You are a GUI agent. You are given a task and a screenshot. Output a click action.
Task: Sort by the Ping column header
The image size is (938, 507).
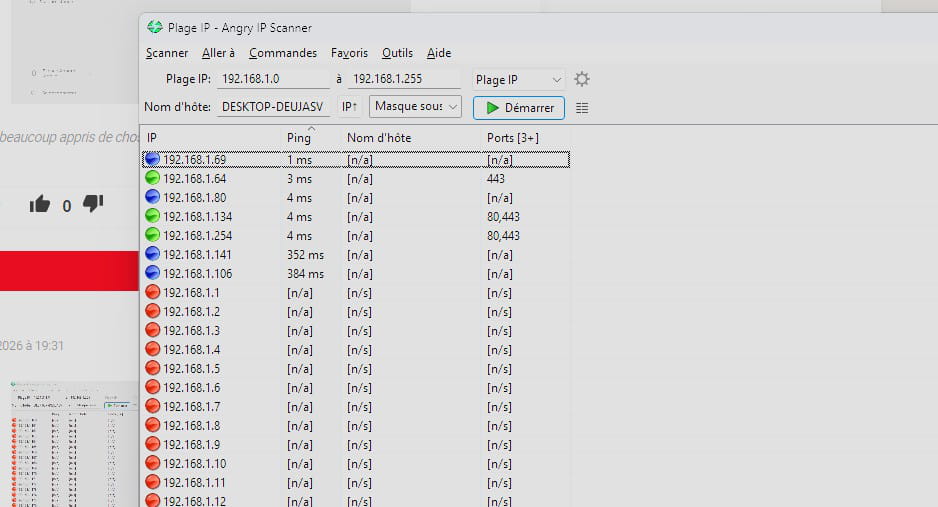(299, 137)
